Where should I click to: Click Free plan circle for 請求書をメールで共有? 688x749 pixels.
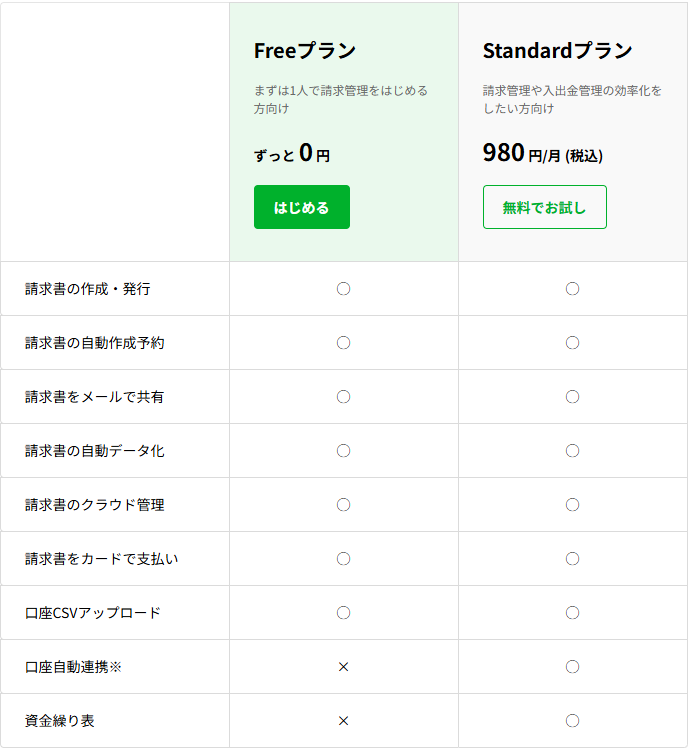pos(343,397)
